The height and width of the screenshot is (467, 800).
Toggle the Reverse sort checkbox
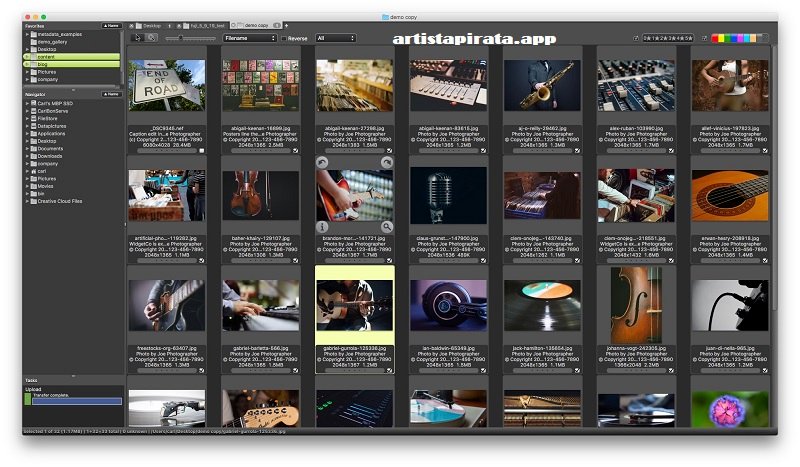(x=284, y=38)
